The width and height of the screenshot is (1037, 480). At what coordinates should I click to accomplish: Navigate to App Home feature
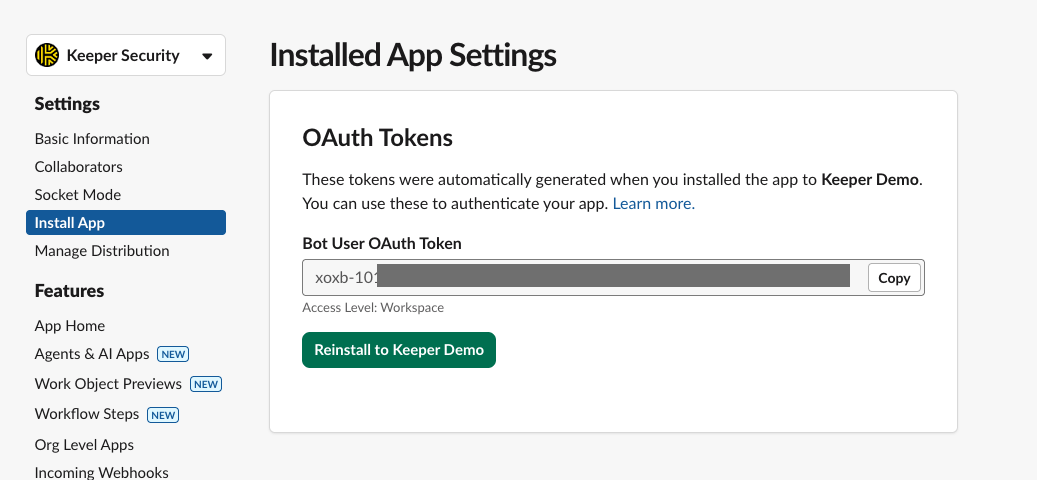(x=70, y=326)
